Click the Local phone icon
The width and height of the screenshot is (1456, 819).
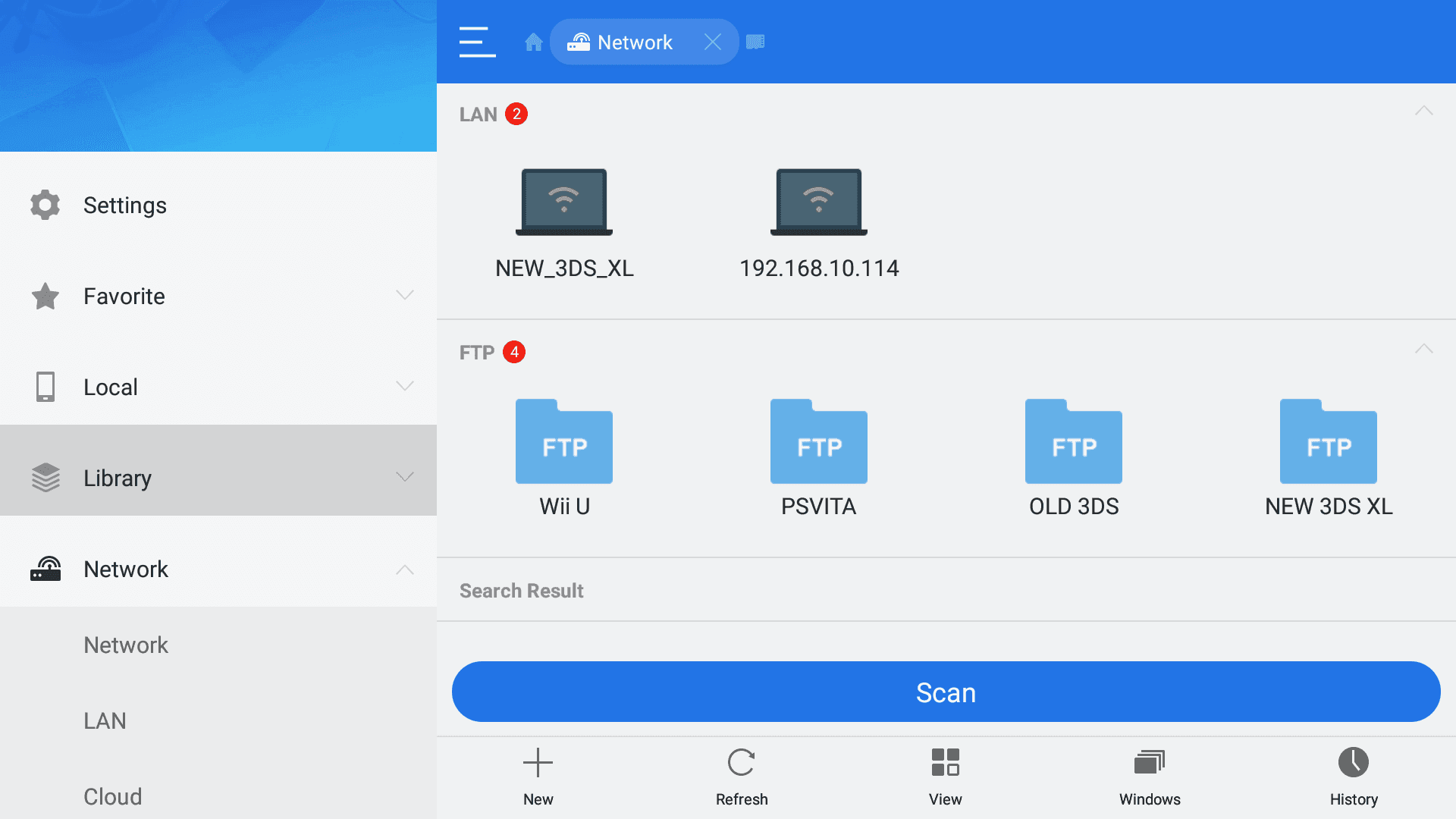pyautogui.click(x=45, y=387)
